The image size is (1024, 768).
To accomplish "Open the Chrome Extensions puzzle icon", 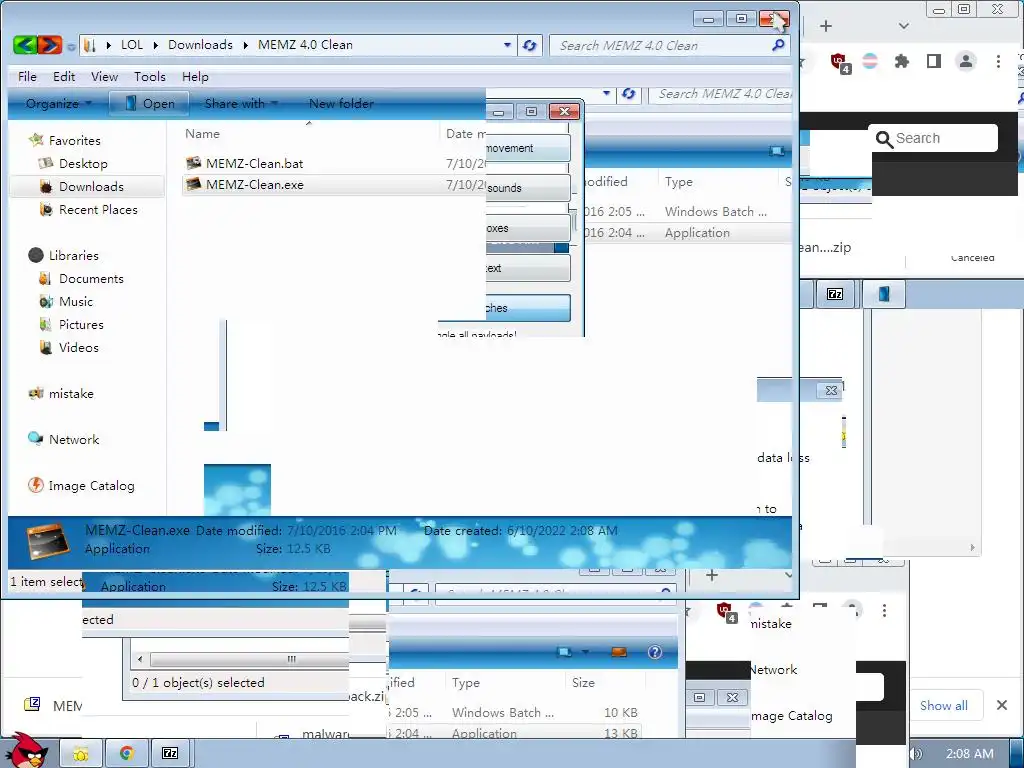I will click(x=902, y=62).
